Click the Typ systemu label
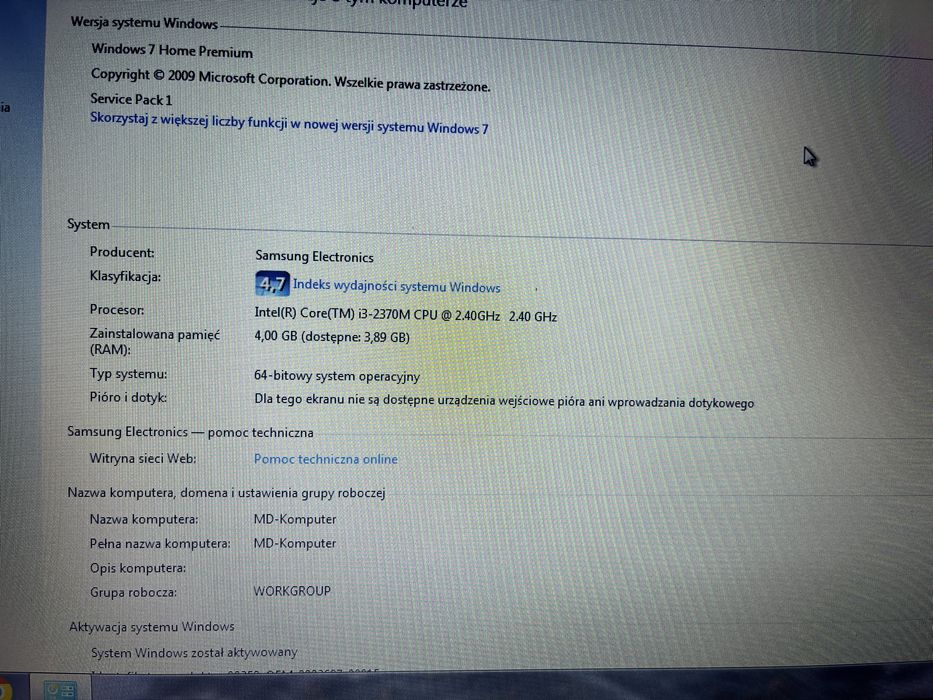 pos(129,374)
